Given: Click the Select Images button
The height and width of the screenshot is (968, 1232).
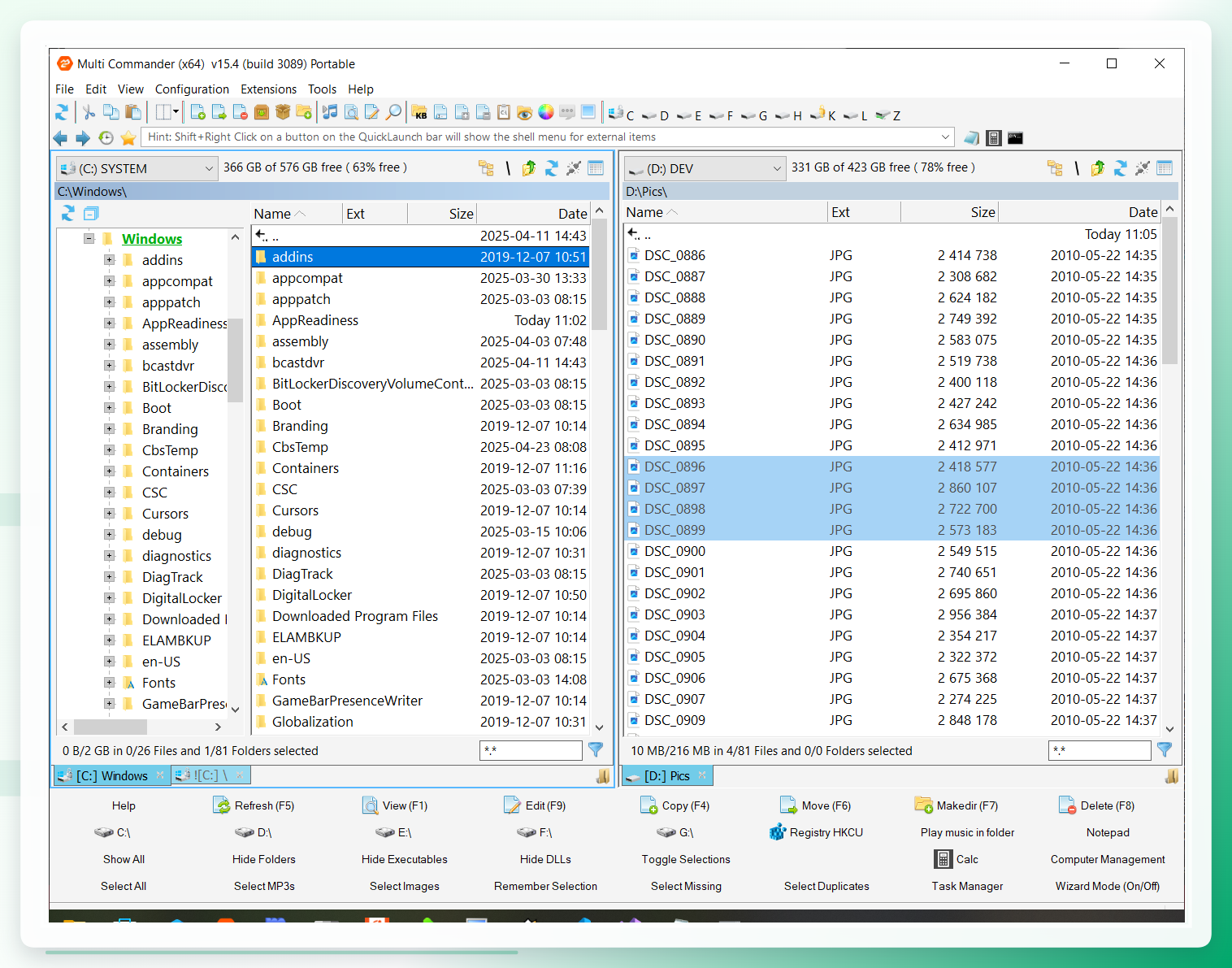Looking at the screenshot, I should [405, 886].
